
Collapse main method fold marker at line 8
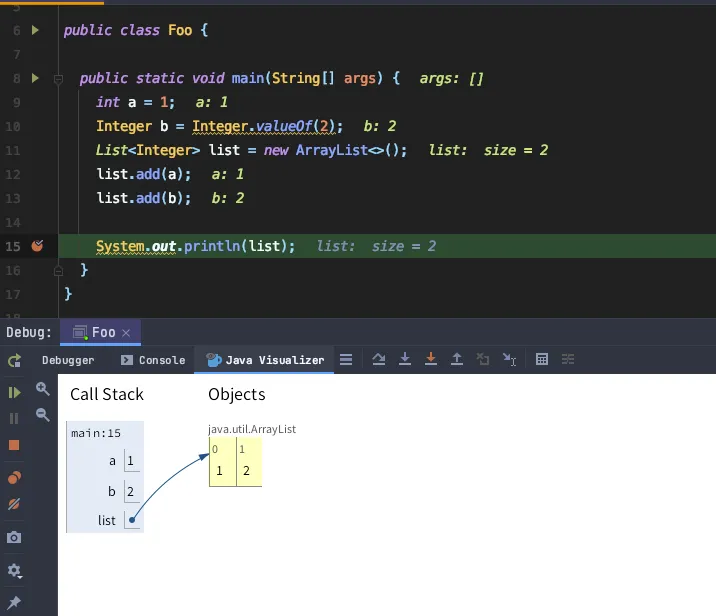coord(58,79)
